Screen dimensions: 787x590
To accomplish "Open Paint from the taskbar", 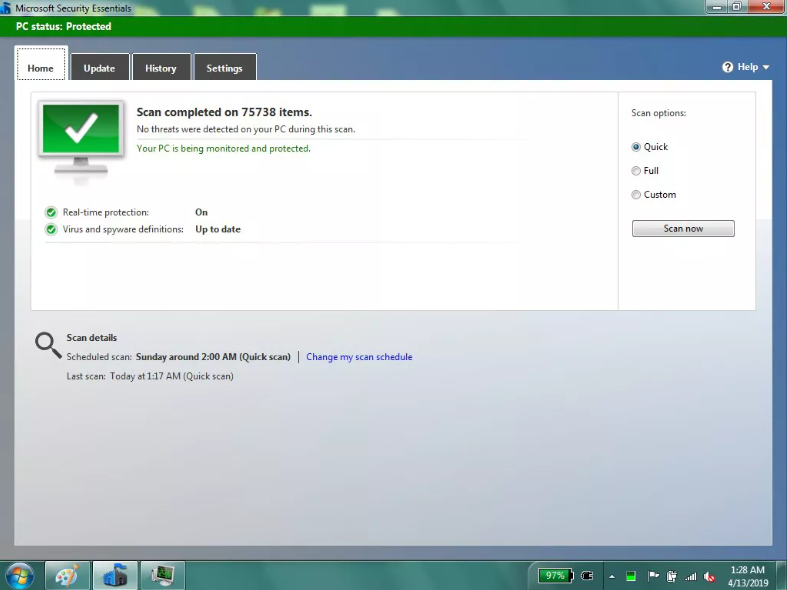I will tap(67, 575).
